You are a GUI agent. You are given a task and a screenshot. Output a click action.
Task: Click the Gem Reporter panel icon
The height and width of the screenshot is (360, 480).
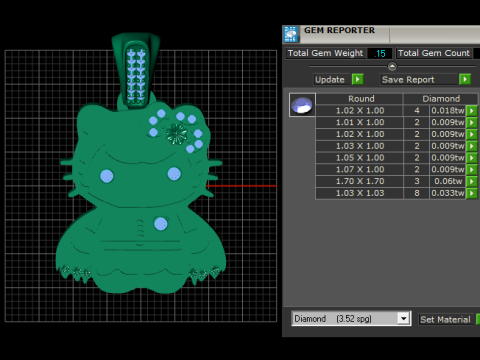pos(291,34)
